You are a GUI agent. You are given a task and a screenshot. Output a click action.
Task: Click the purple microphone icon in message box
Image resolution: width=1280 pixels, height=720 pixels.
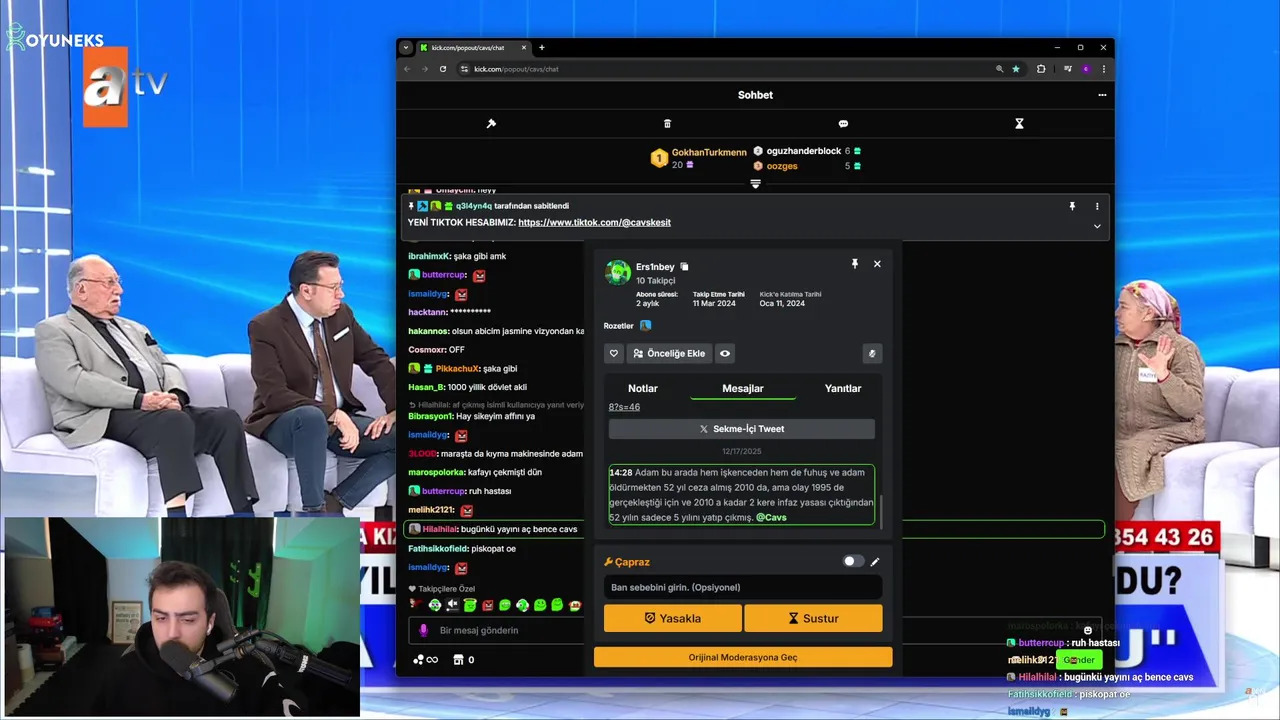click(423, 630)
